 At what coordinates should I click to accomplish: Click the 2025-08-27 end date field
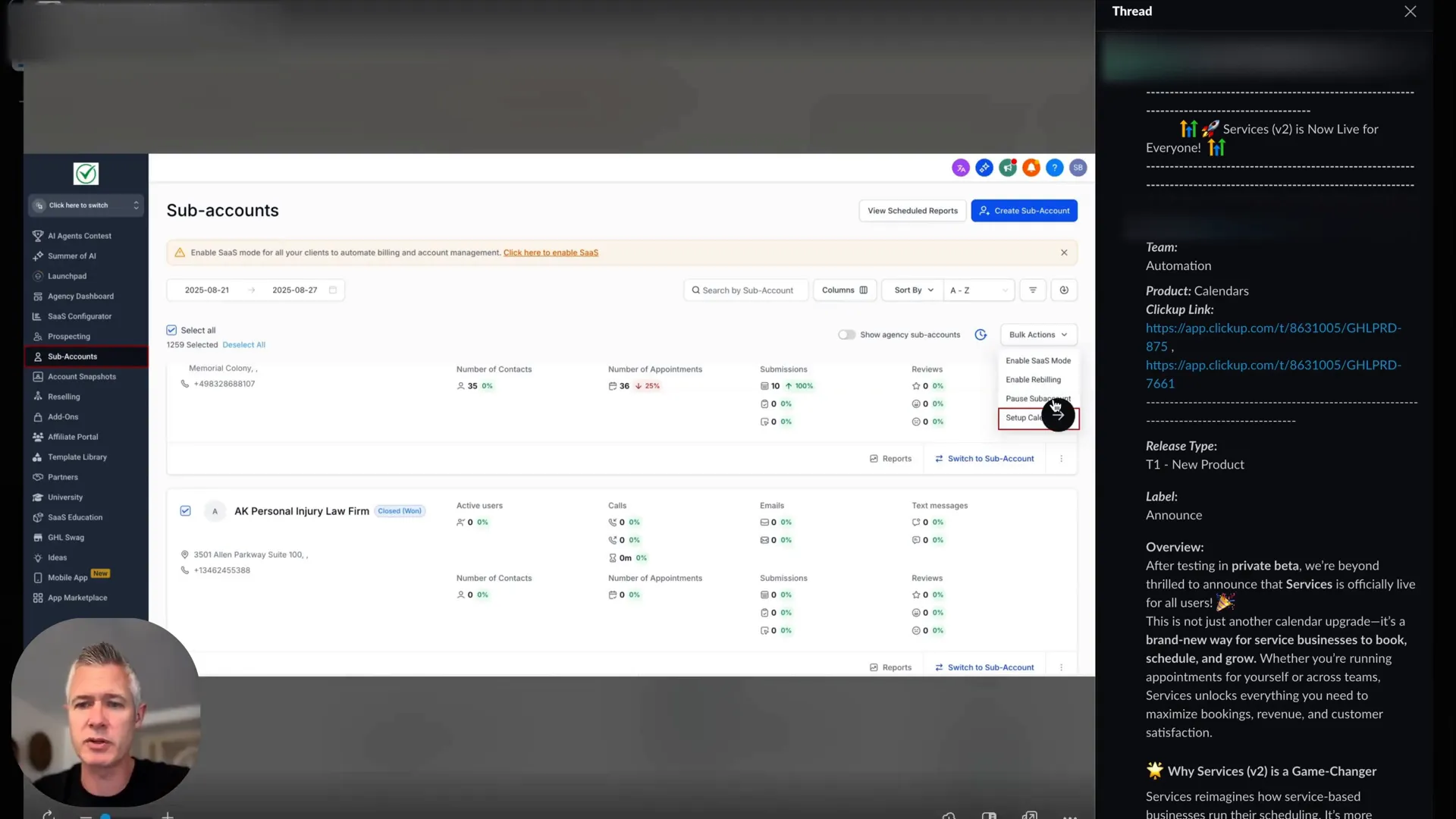point(295,290)
